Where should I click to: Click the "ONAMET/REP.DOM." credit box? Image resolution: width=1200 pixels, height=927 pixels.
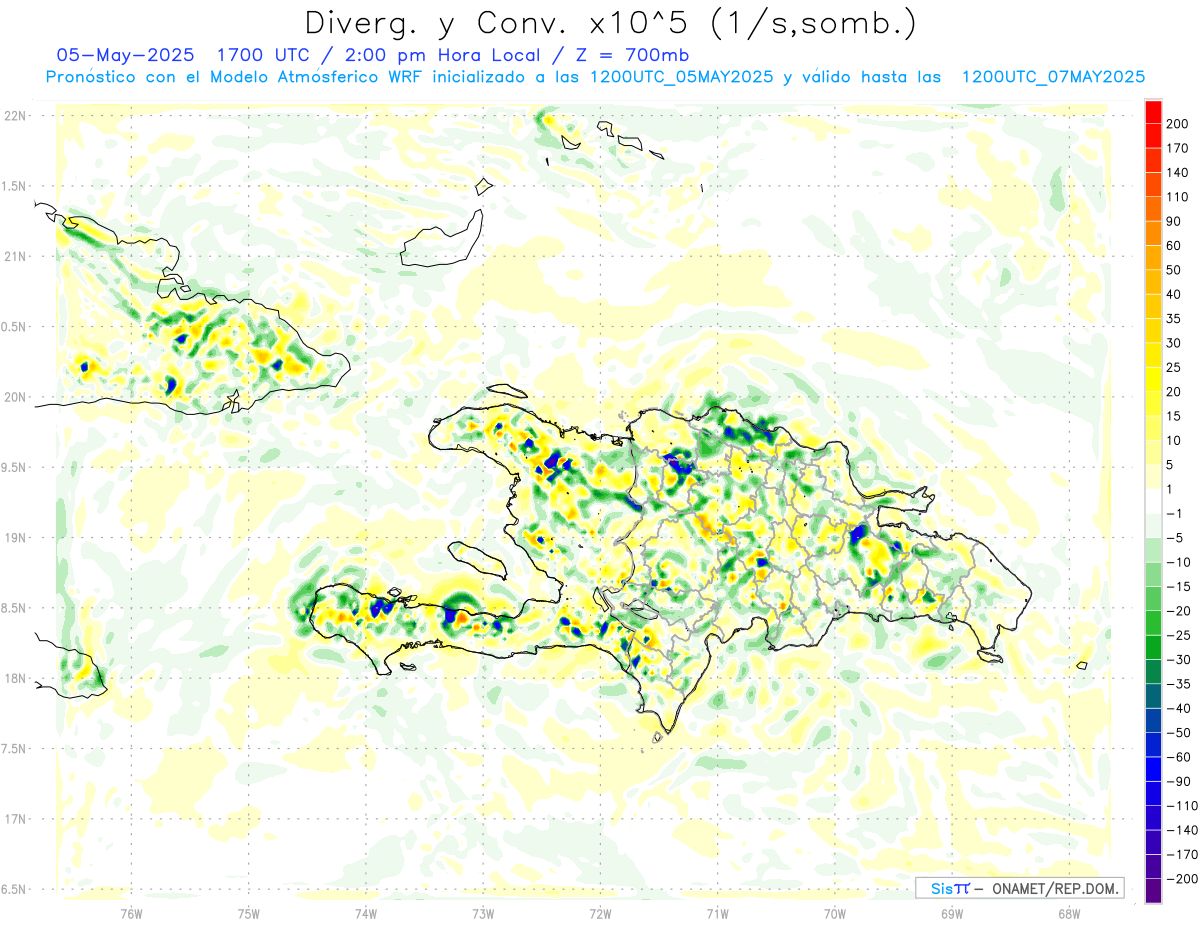1019,888
